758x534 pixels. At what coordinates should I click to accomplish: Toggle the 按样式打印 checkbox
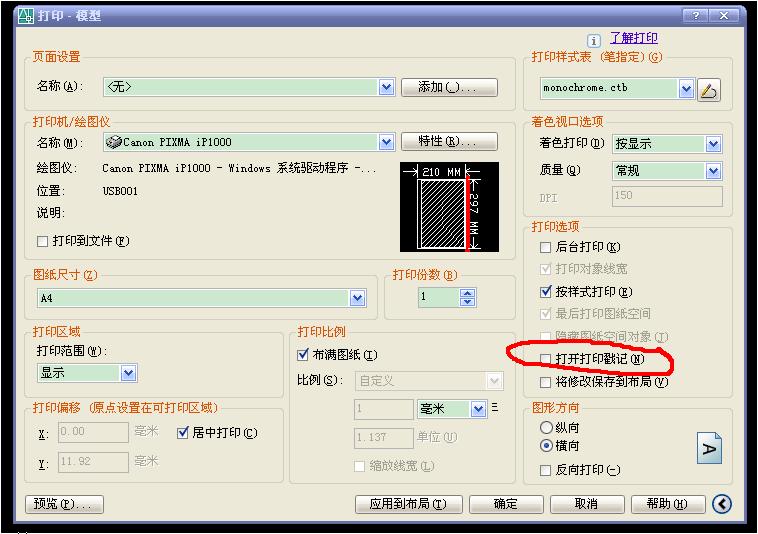pyautogui.click(x=545, y=292)
